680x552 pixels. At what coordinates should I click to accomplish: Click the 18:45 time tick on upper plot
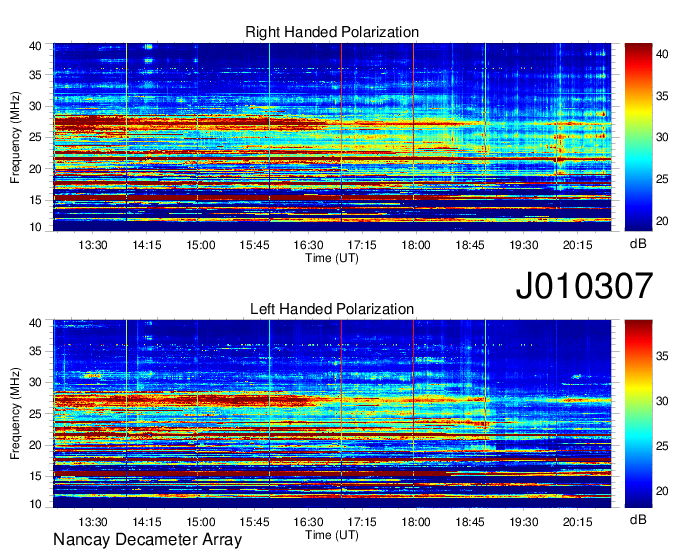[470, 245]
